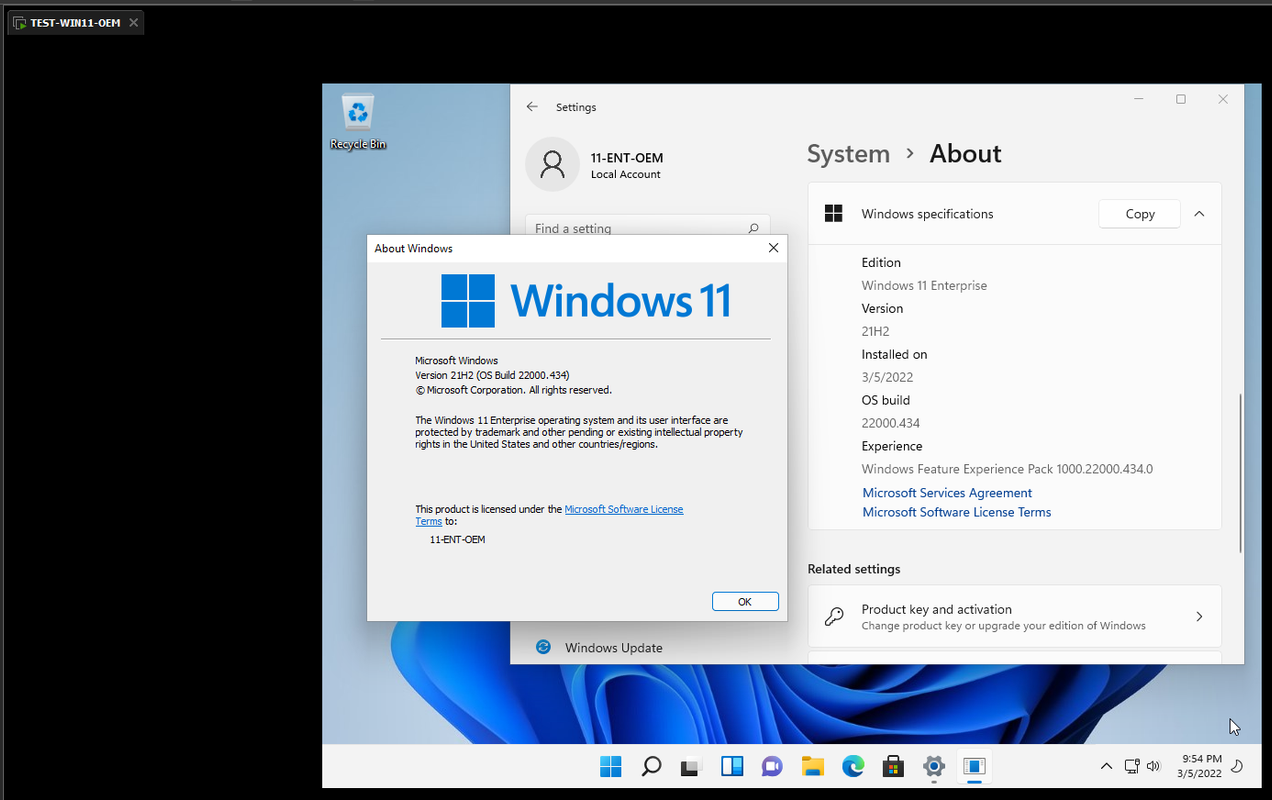
Task: Open Product key and activation
Action: click(1015, 617)
